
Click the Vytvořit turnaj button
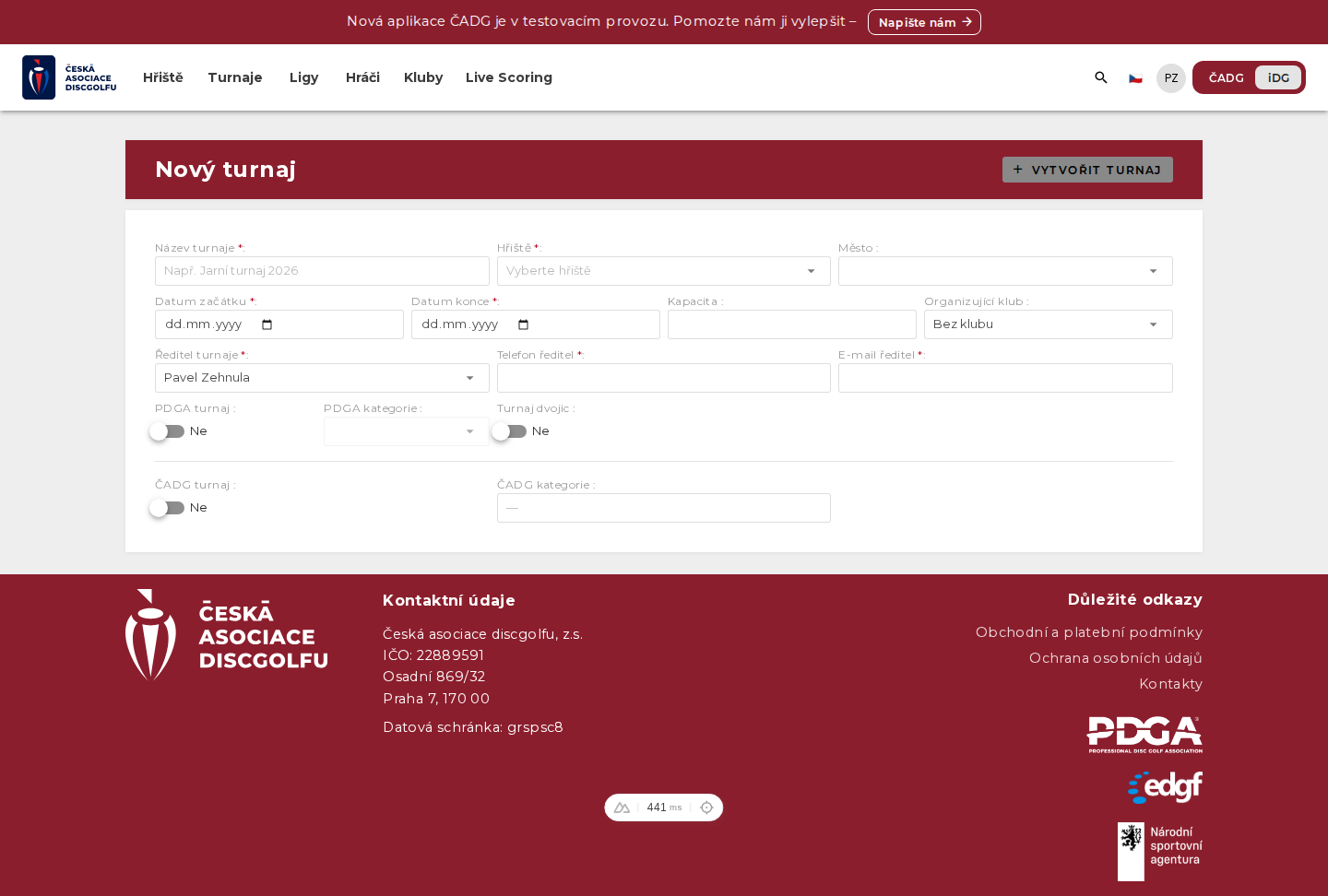coord(1087,170)
